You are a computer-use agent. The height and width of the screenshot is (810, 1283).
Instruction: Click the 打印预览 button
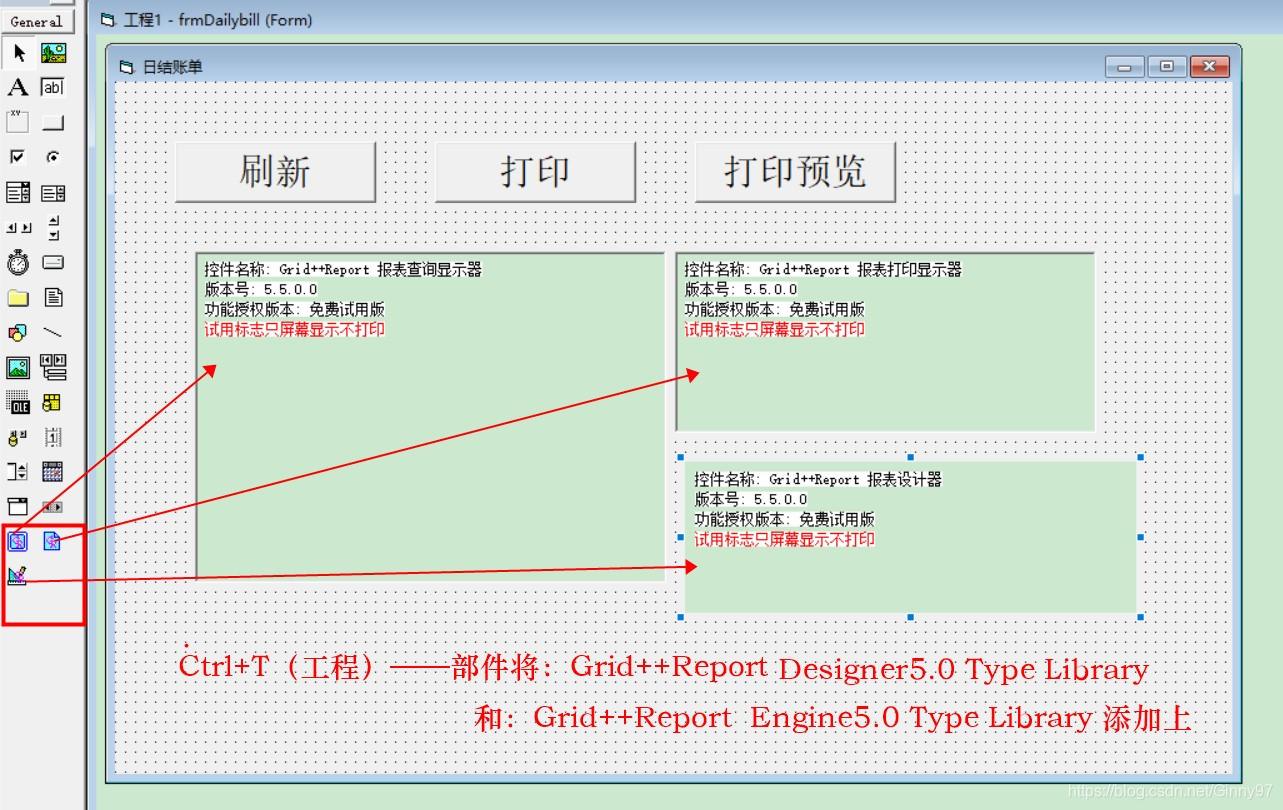(795, 172)
